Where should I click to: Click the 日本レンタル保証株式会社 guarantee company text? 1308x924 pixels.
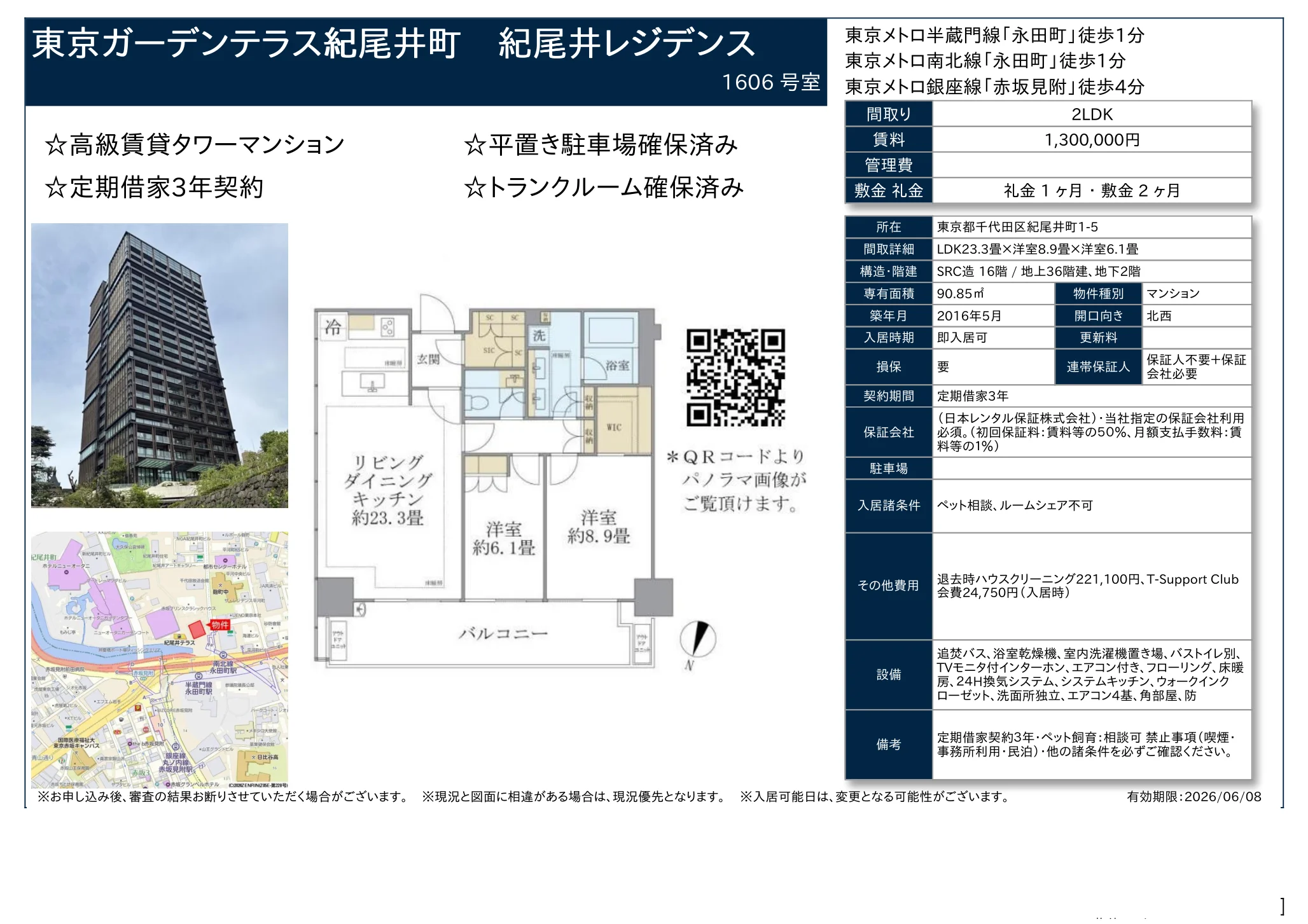pos(1090,432)
